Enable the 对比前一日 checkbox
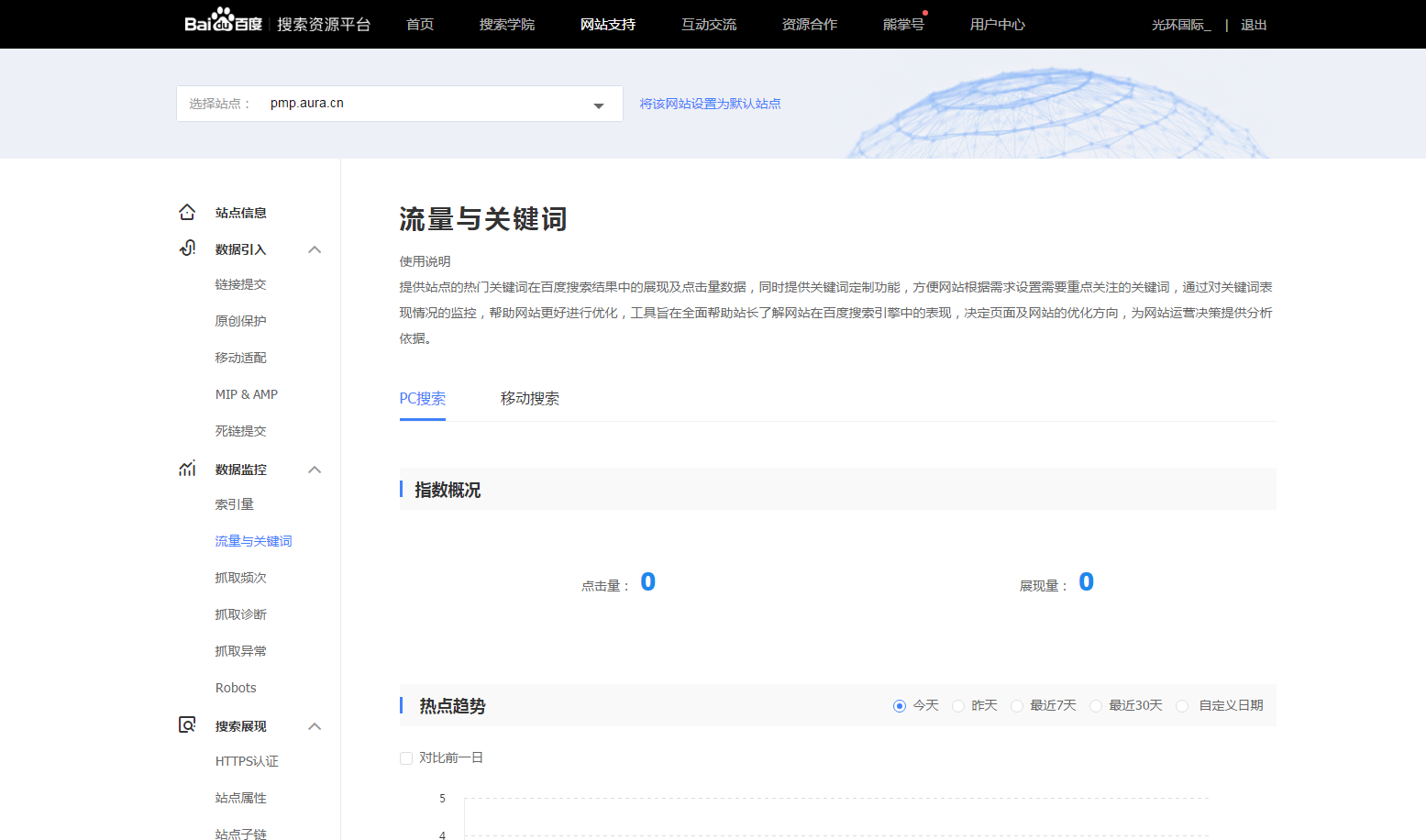Image resolution: width=1426 pixels, height=840 pixels. click(x=406, y=758)
